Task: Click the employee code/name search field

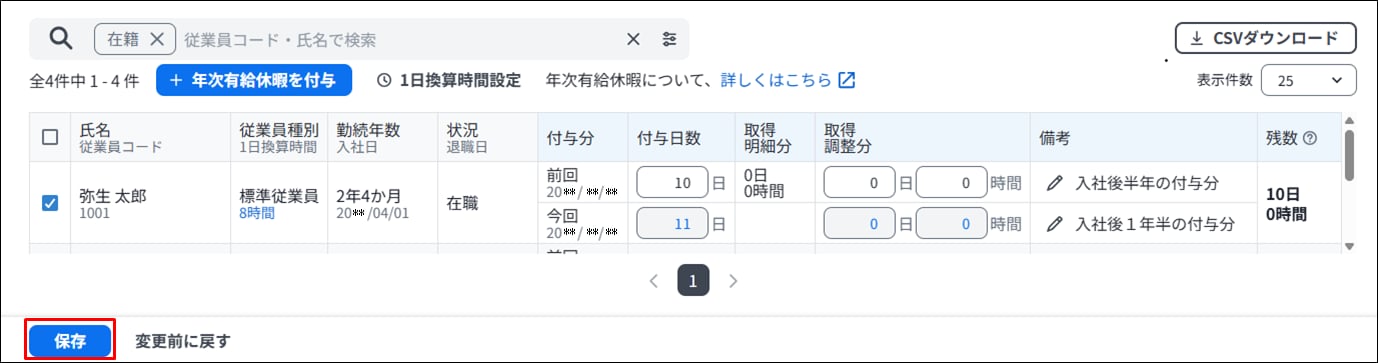Action: [x=400, y=39]
